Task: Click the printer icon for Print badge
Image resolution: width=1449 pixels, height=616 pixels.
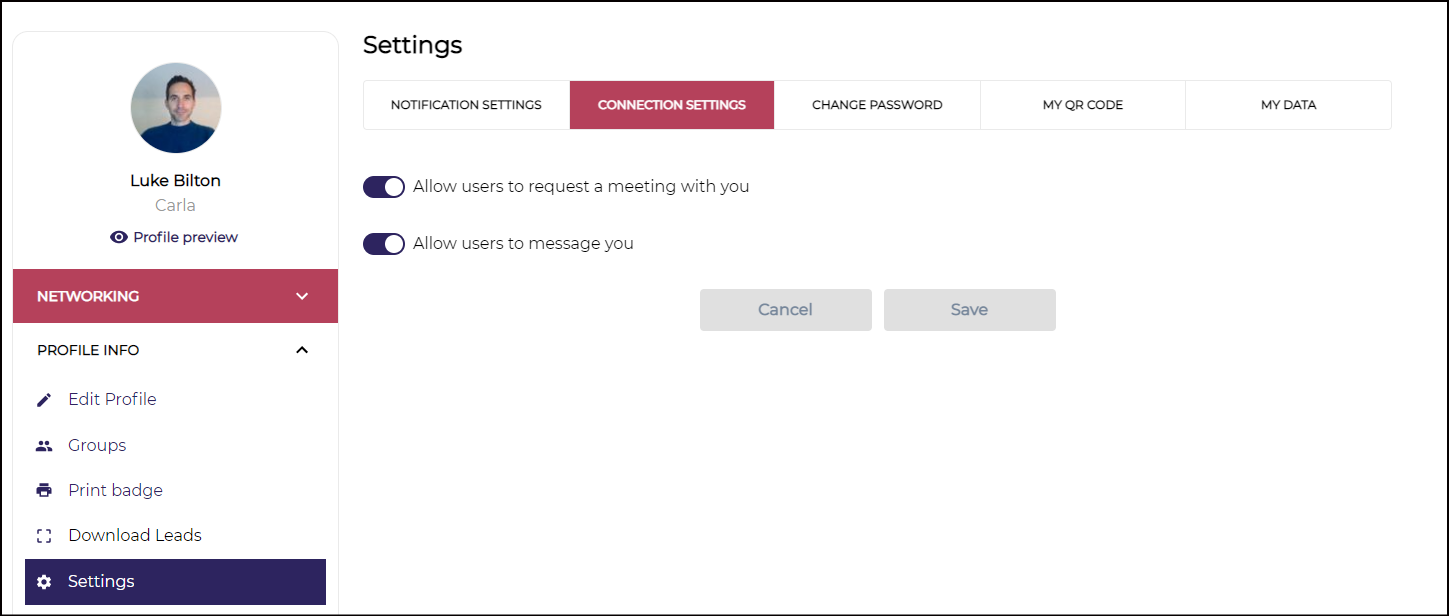Action: pyautogui.click(x=44, y=491)
